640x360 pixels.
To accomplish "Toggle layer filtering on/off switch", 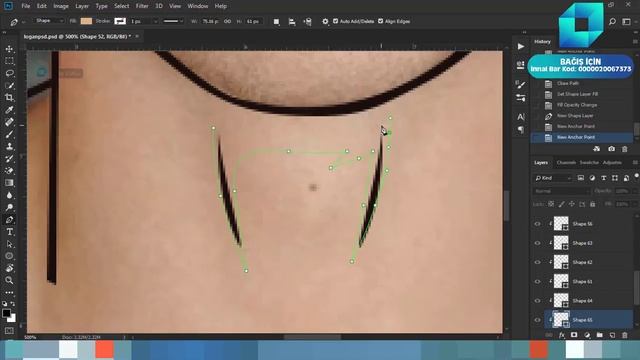I will point(636,177).
